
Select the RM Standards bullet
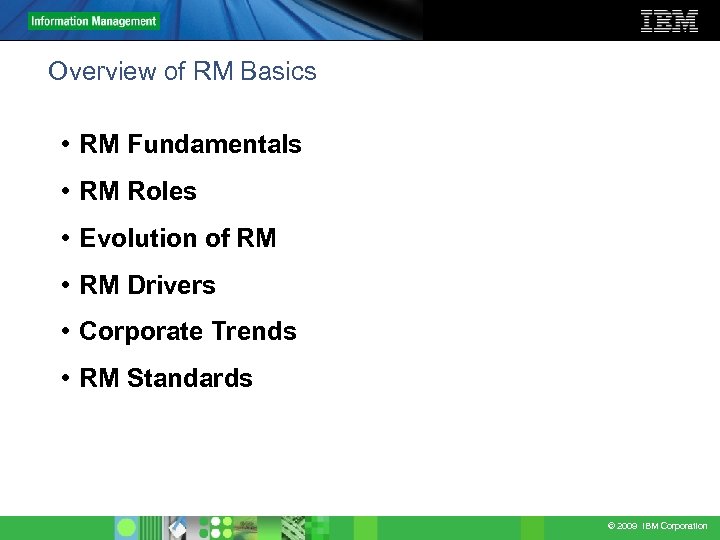click(x=166, y=378)
